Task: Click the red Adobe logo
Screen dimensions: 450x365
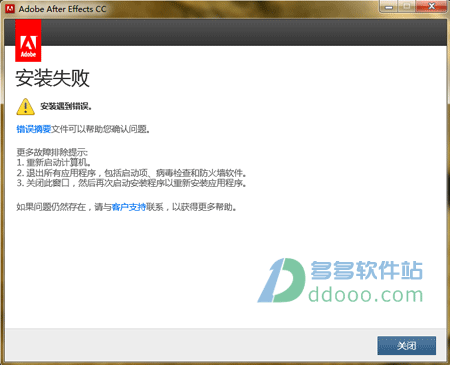Action: 28,40
